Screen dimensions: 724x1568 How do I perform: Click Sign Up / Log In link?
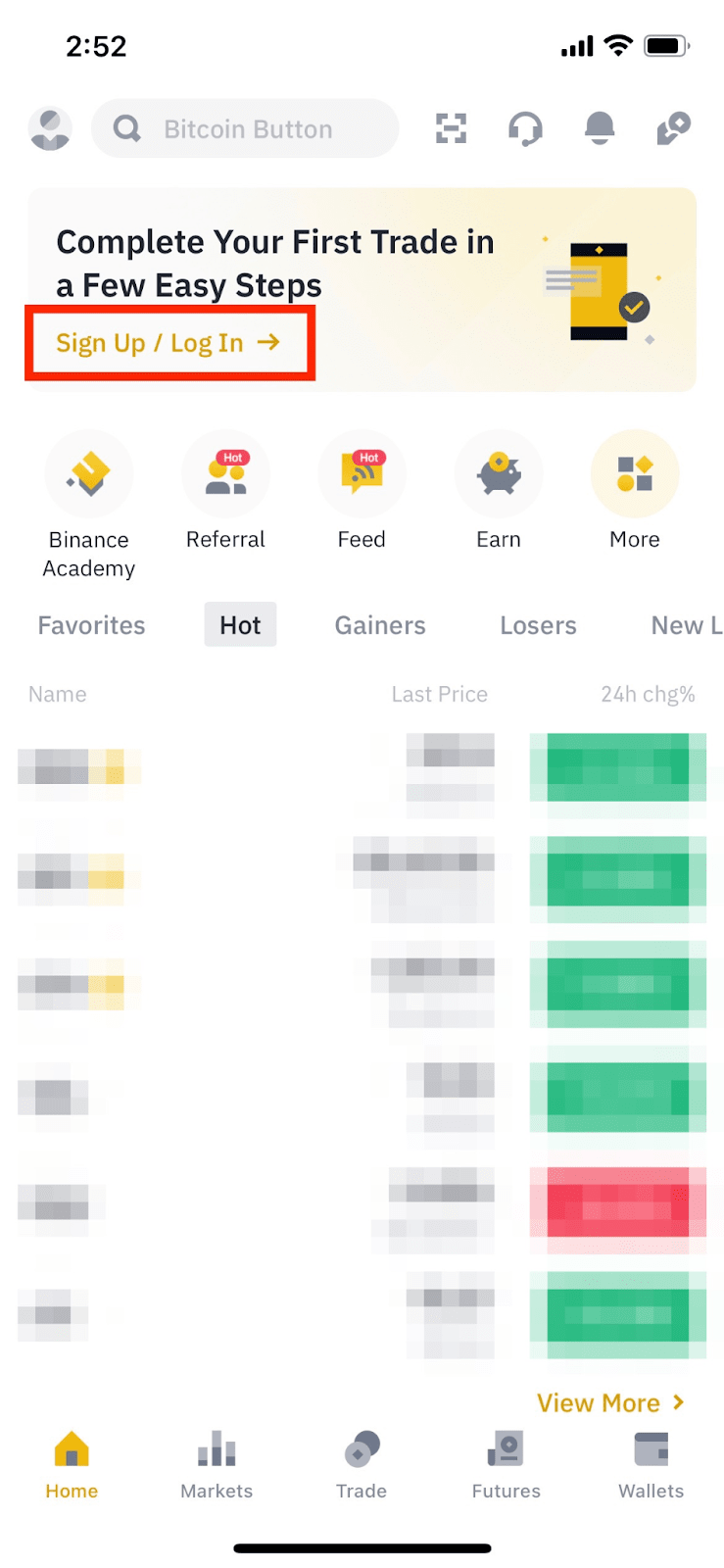pos(168,343)
